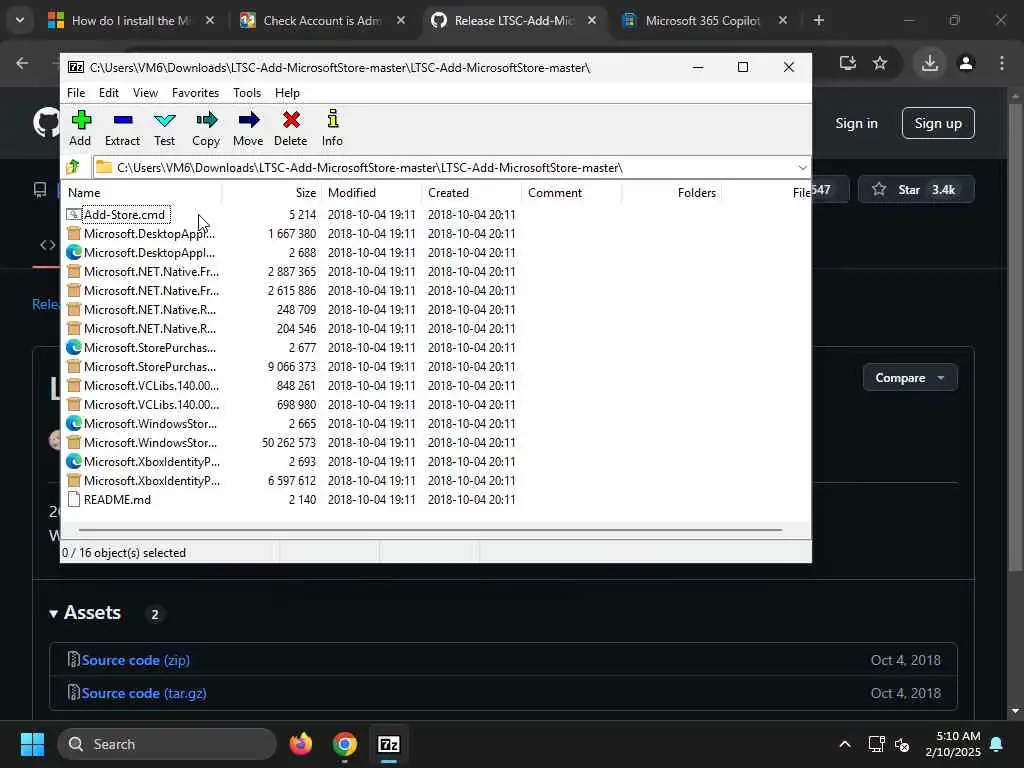Open Firefox from the taskbar
Screen dimensions: 1024x768
click(301, 744)
